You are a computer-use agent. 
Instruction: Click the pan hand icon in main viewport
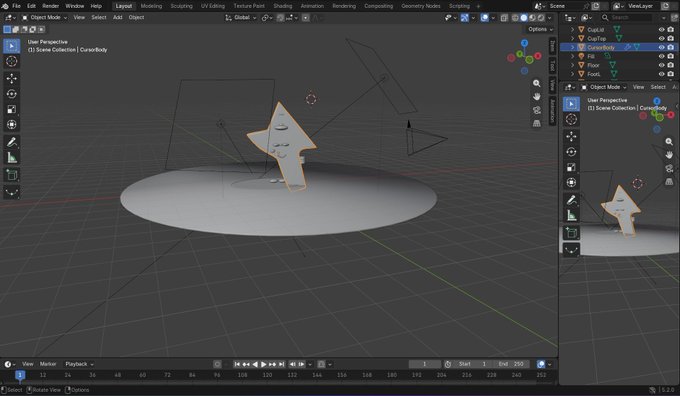pyautogui.click(x=536, y=96)
